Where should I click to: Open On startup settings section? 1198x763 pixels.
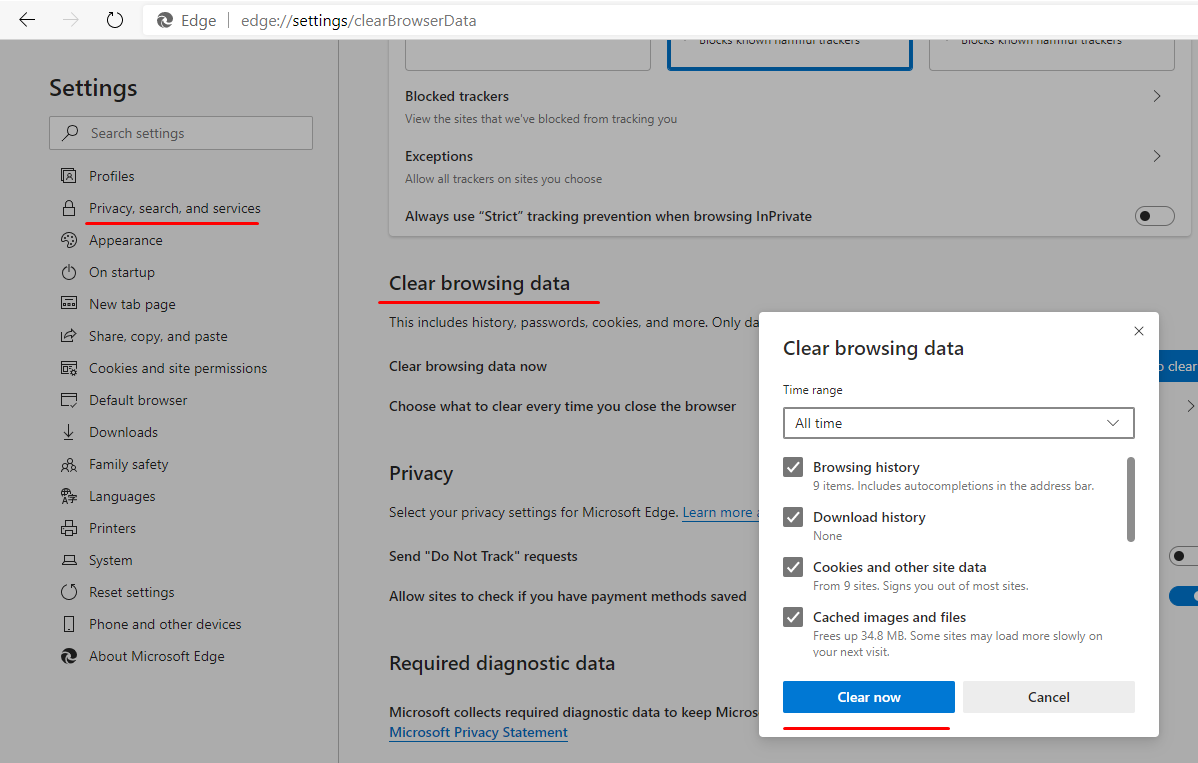[x=121, y=272]
